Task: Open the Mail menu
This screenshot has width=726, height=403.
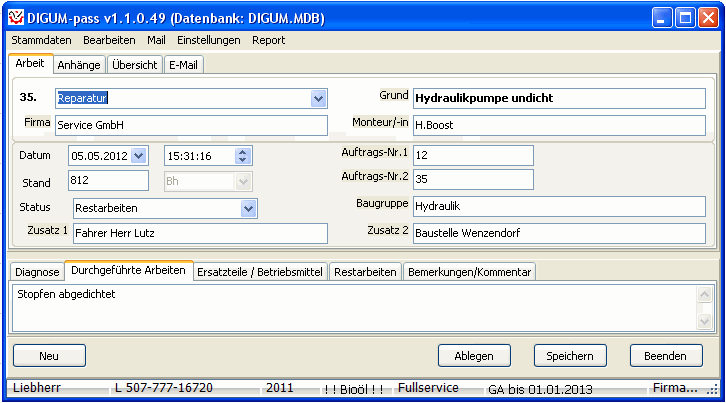Action: (156, 40)
